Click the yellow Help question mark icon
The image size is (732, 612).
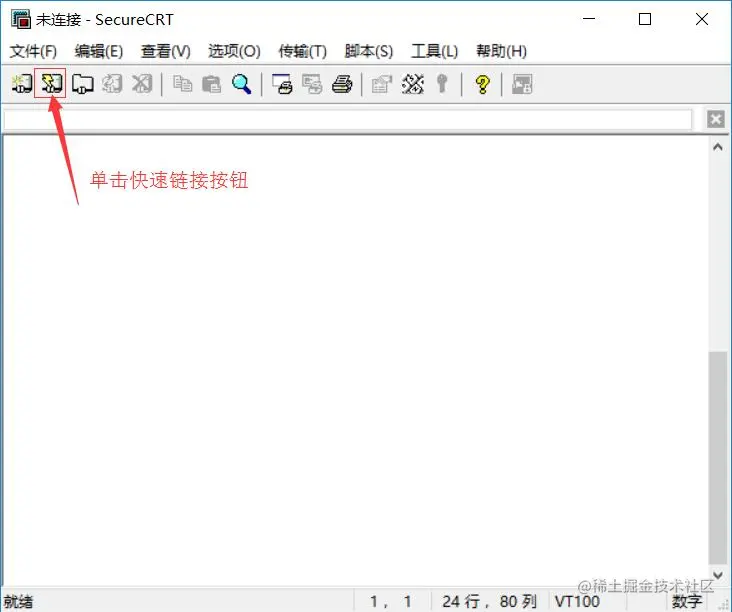pyautogui.click(x=482, y=84)
